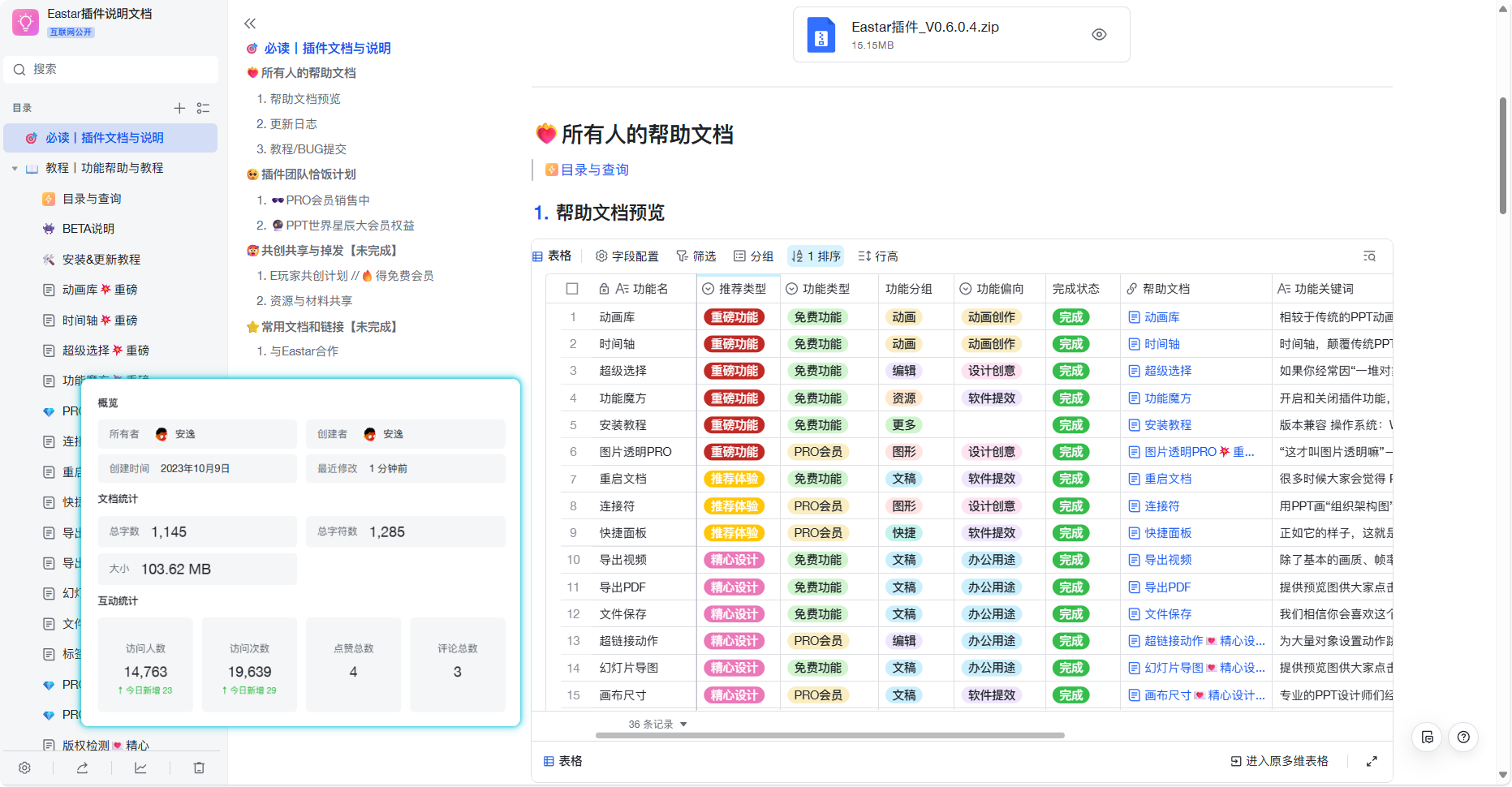Collapse outline panel with double chevron
The image size is (1512, 787).
pos(250,24)
